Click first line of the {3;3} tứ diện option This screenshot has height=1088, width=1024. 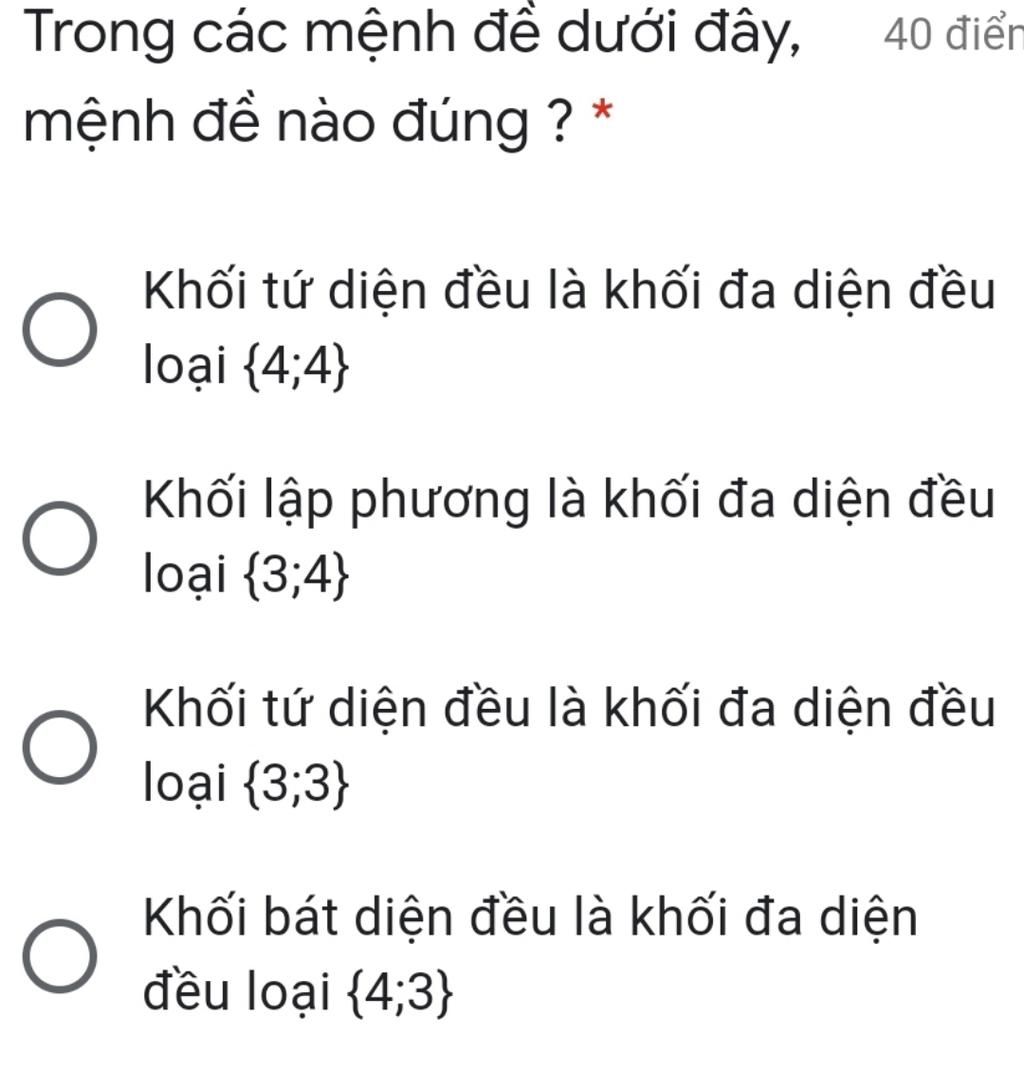(x=569, y=709)
